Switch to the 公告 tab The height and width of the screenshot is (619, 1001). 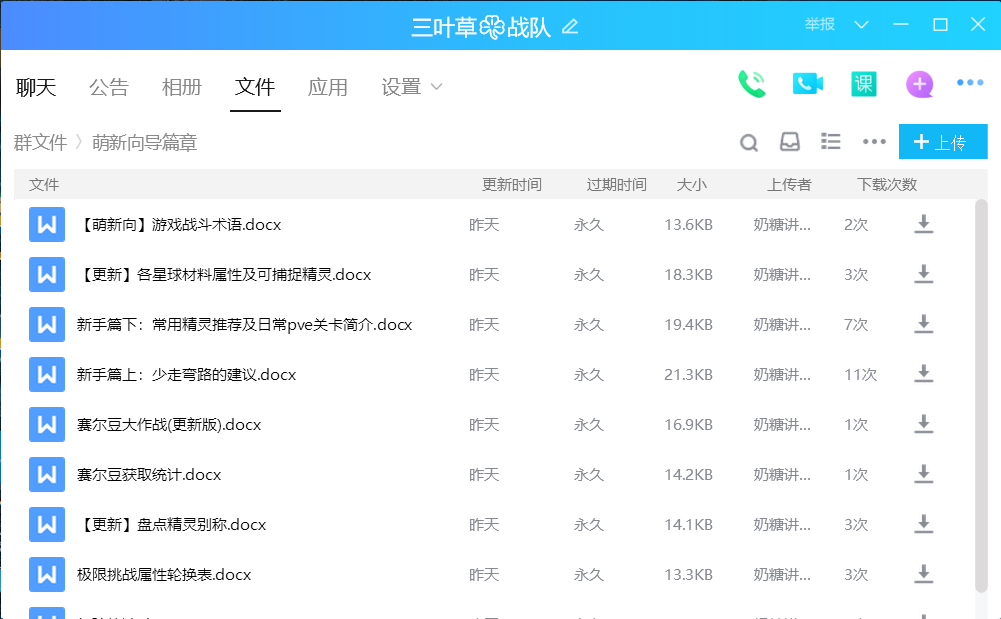click(x=109, y=87)
